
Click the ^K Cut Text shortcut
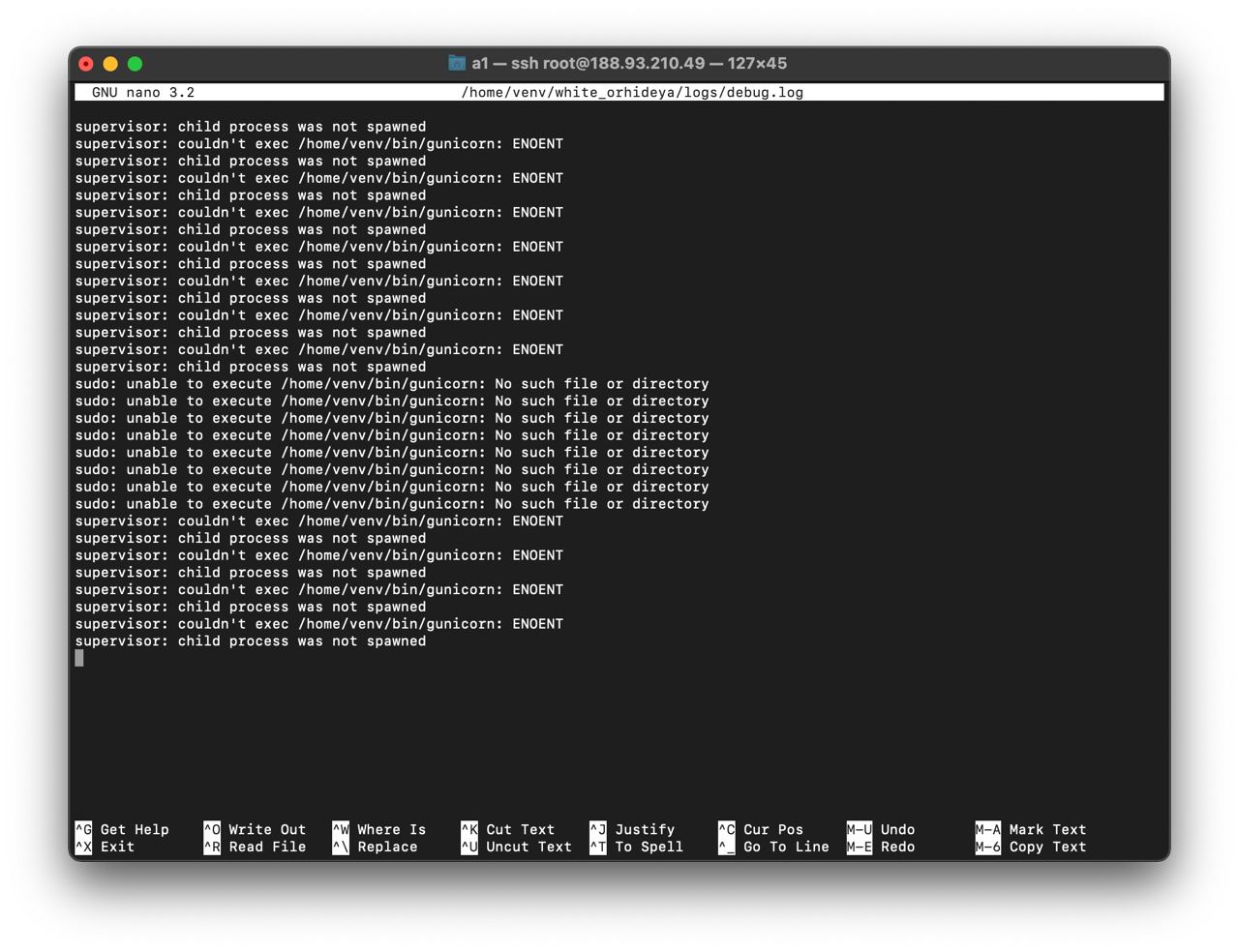[x=508, y=830]
